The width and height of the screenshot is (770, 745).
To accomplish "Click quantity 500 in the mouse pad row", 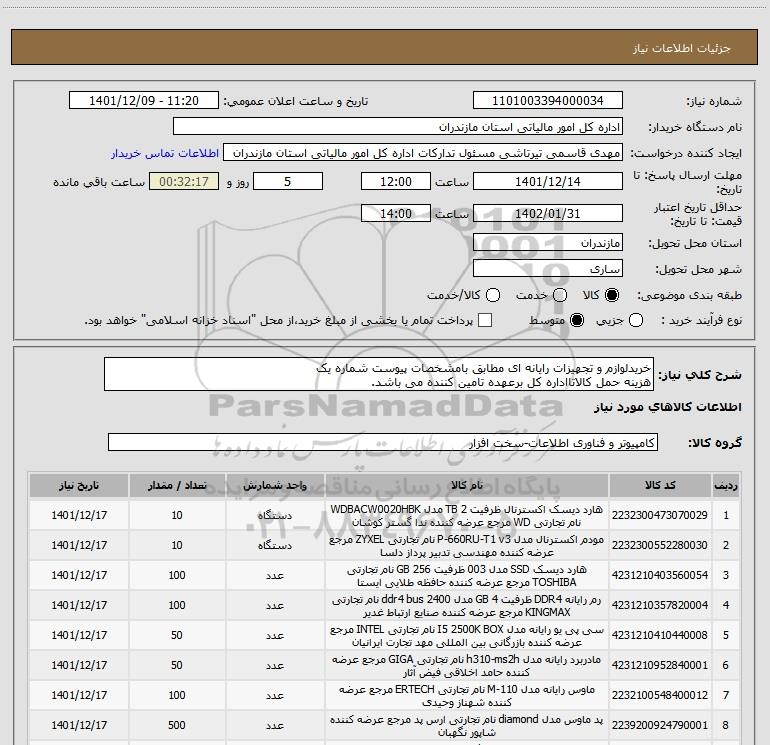I will point(177,725).
